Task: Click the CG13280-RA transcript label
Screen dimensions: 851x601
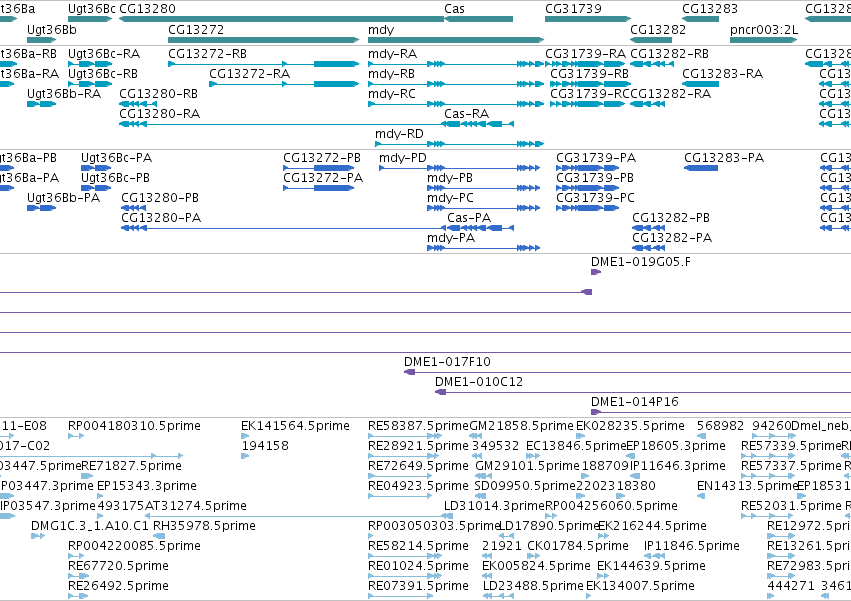Action: pos(160,114)
